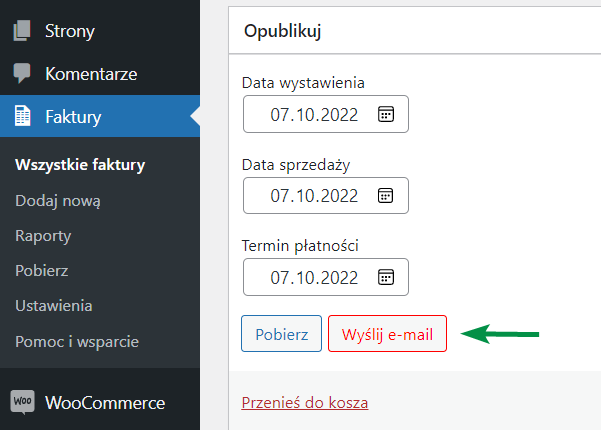Screen dimensions: 601x430
Task: Open calendar picker for Data sprzedaży
Action: click(x=386, y=195)
